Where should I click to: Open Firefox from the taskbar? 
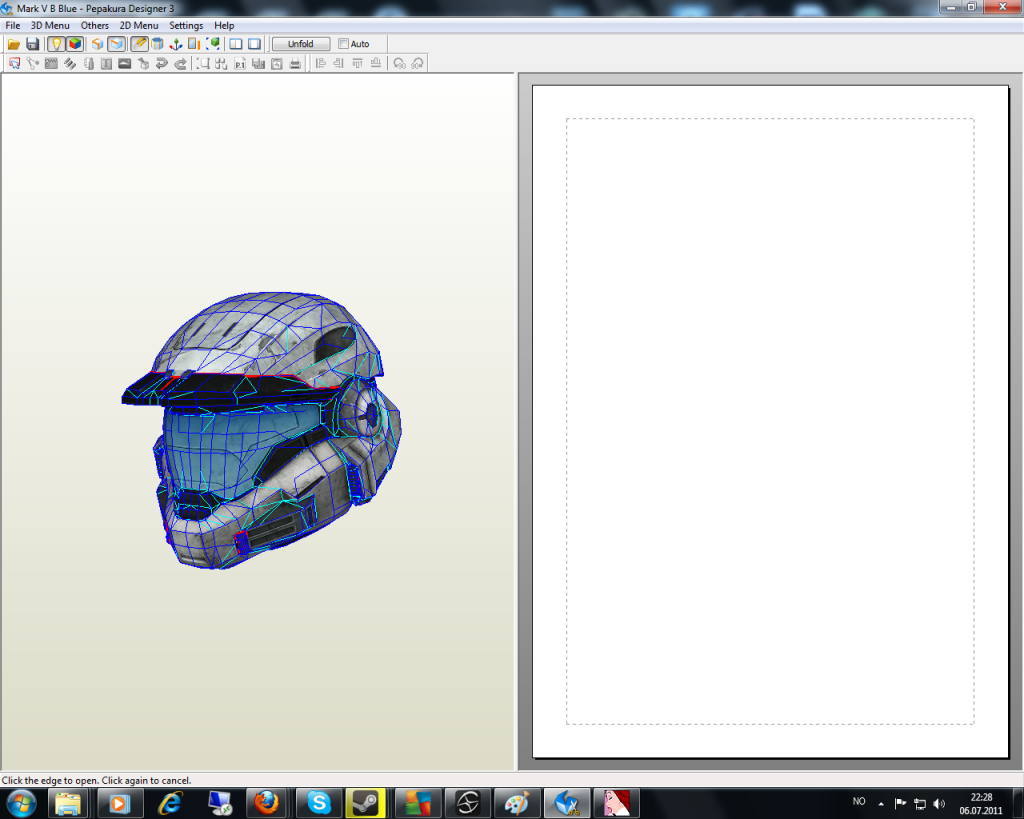point(266,803)
